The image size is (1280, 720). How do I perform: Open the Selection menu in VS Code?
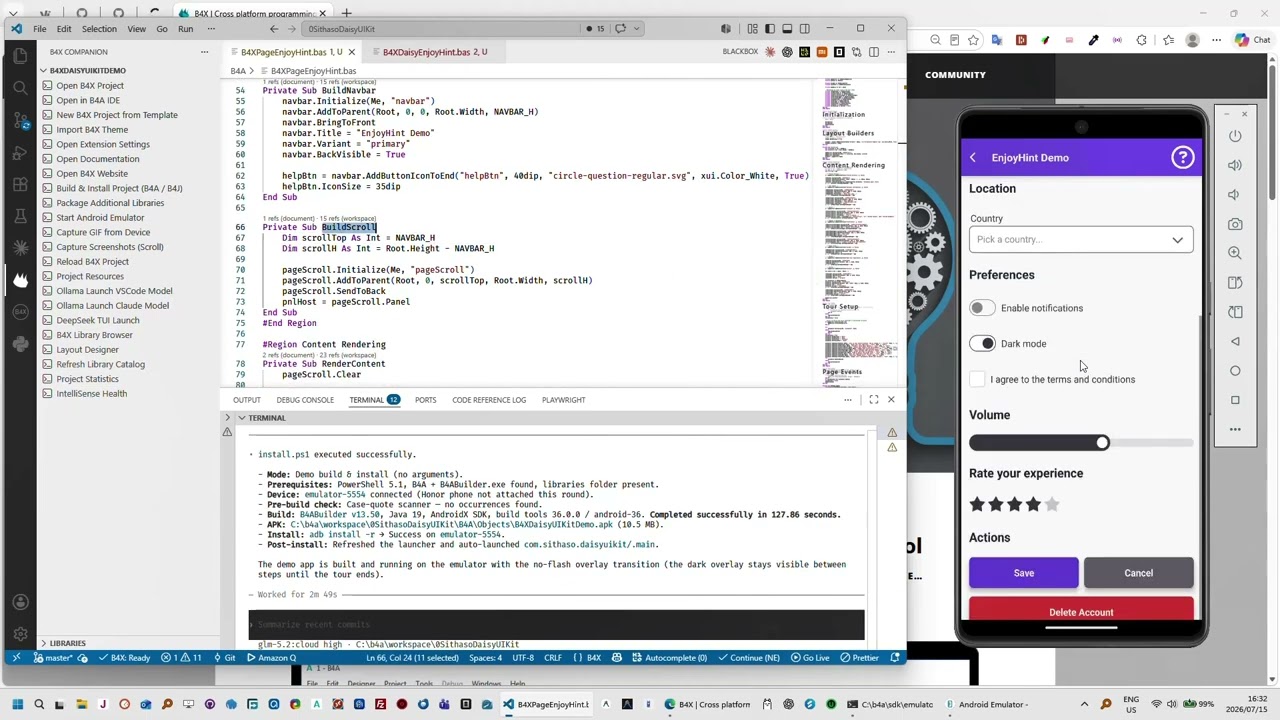[99, 29]
